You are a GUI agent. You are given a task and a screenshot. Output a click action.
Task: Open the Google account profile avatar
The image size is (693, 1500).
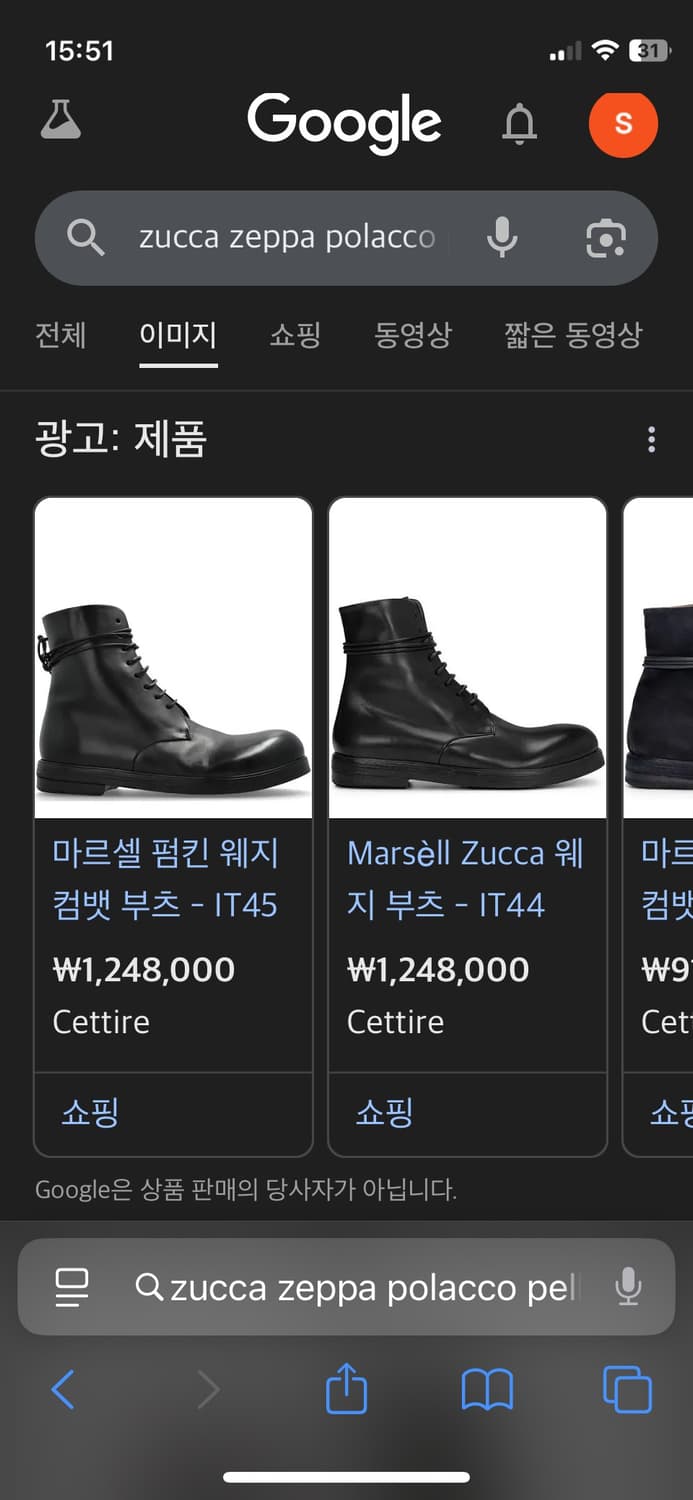pyautogui.click(x=624, y=124)
